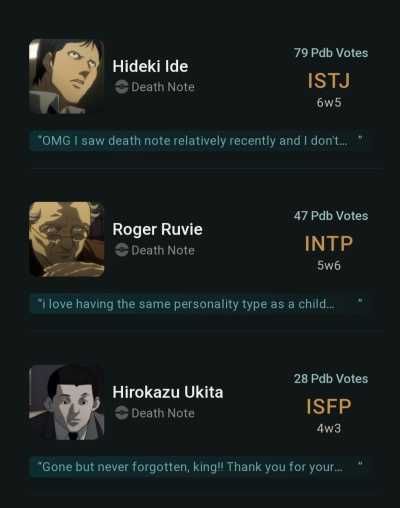Click the Death Note category icon under Hideki Ide

(121, 87)
